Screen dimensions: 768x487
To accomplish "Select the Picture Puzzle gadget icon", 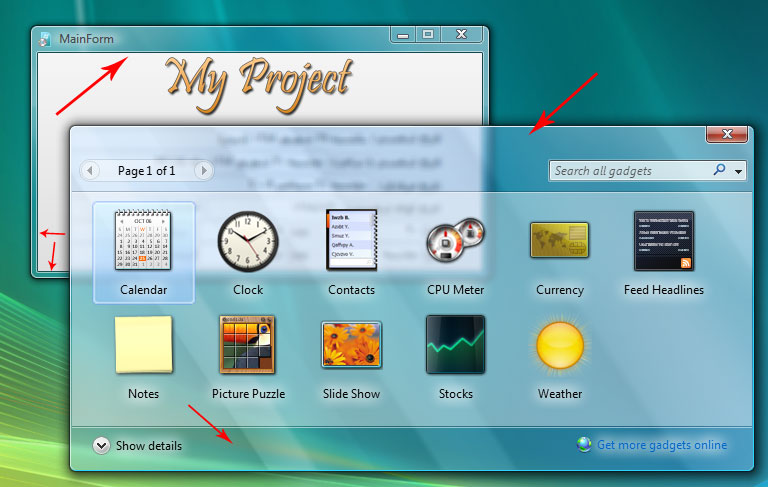I will pyautogui.click(x=247, y=344).
